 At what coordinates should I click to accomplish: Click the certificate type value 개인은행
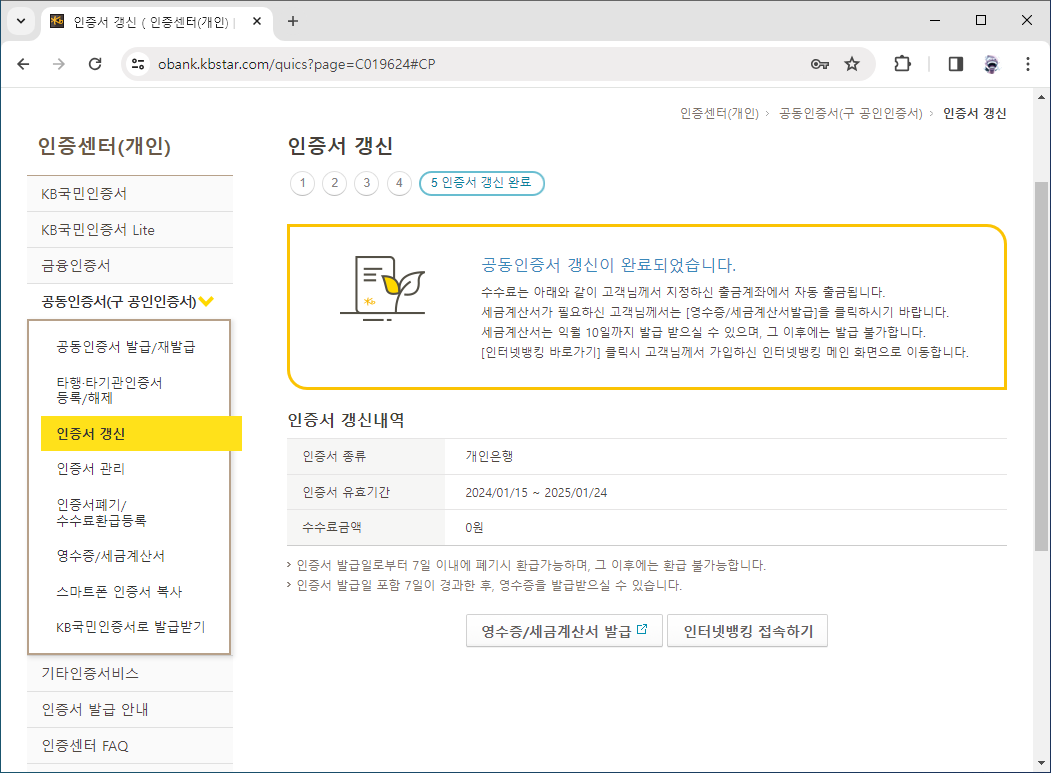tap(489, 457)
